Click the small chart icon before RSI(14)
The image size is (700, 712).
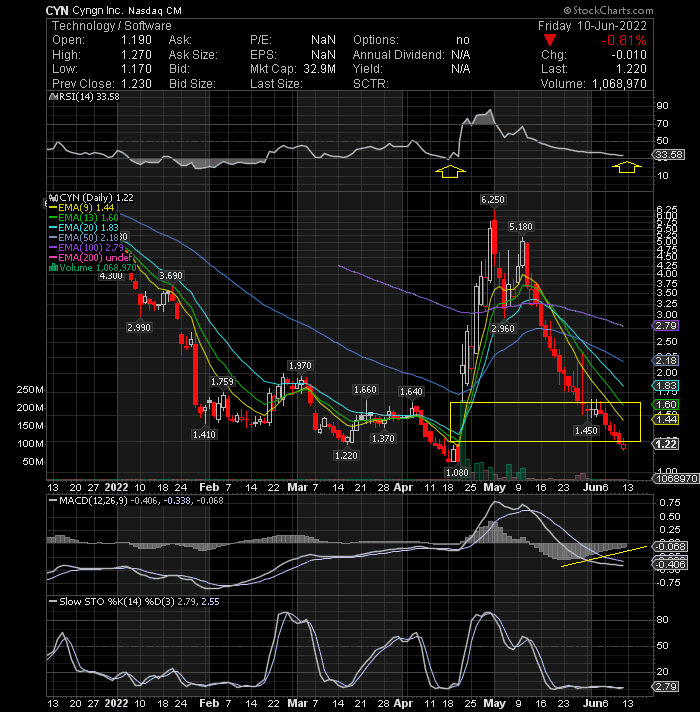tap(53, 97)
